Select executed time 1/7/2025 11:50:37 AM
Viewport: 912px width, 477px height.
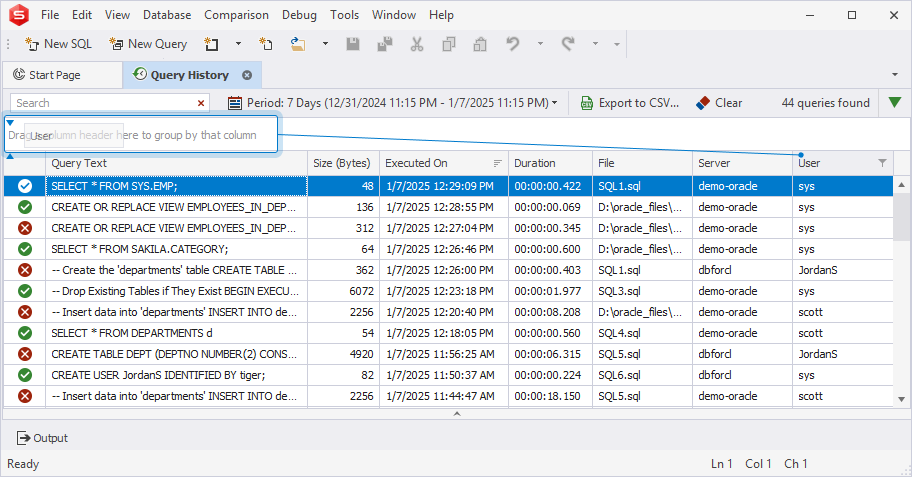pos(444,375)
